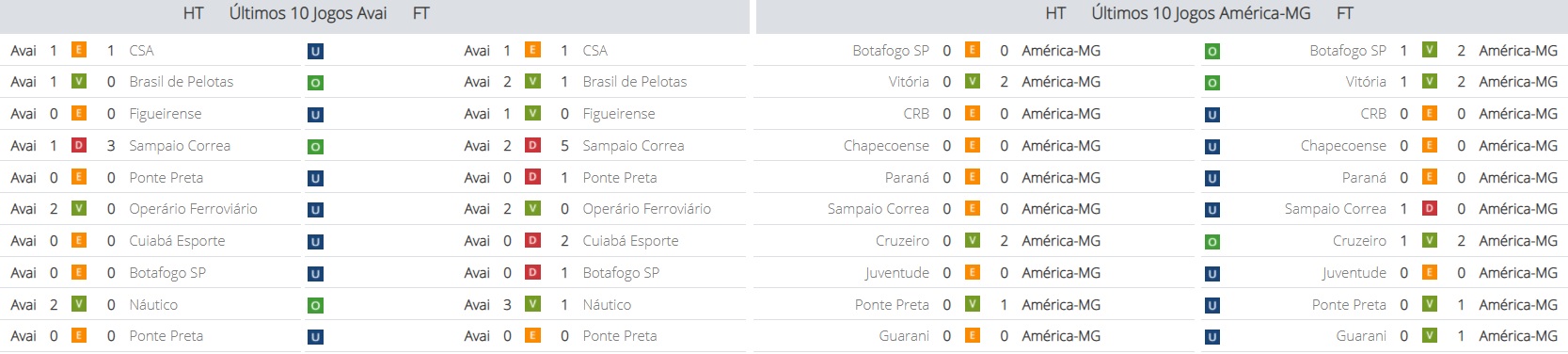Image resolution: width=1568 pixels, height=354 pixels.
Task: Select the HT label in Avai header
Action: coord(193,13)
